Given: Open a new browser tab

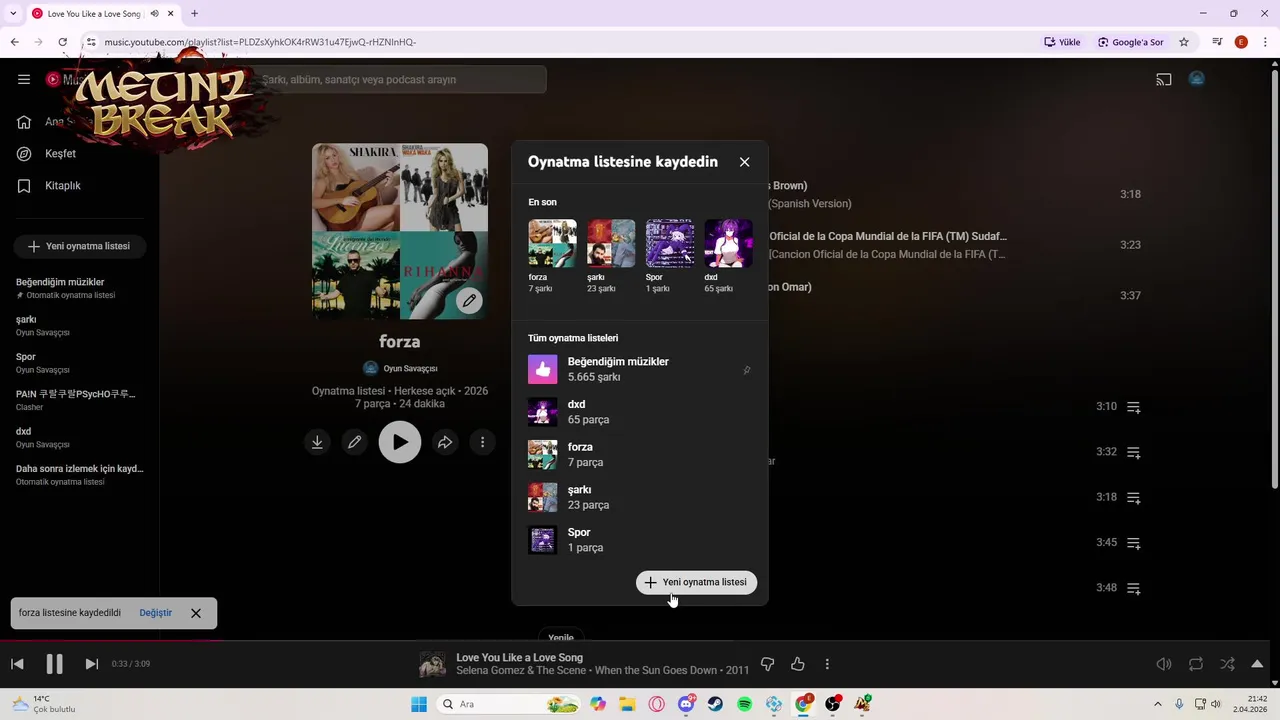Looking at the screenshot, I should click(194, 13).
